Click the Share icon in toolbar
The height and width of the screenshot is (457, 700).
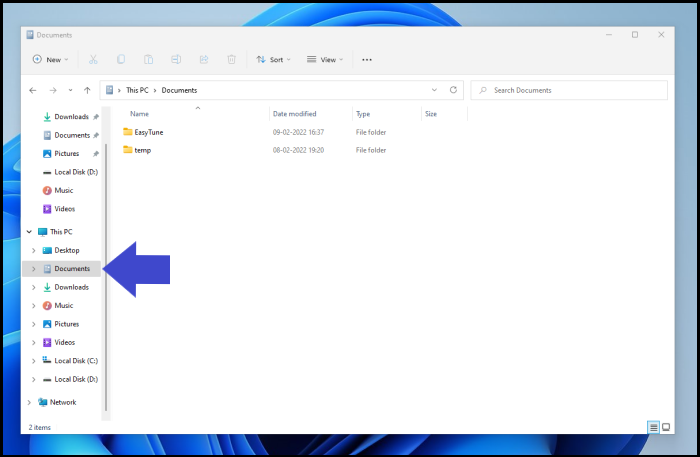coord(202,60)
